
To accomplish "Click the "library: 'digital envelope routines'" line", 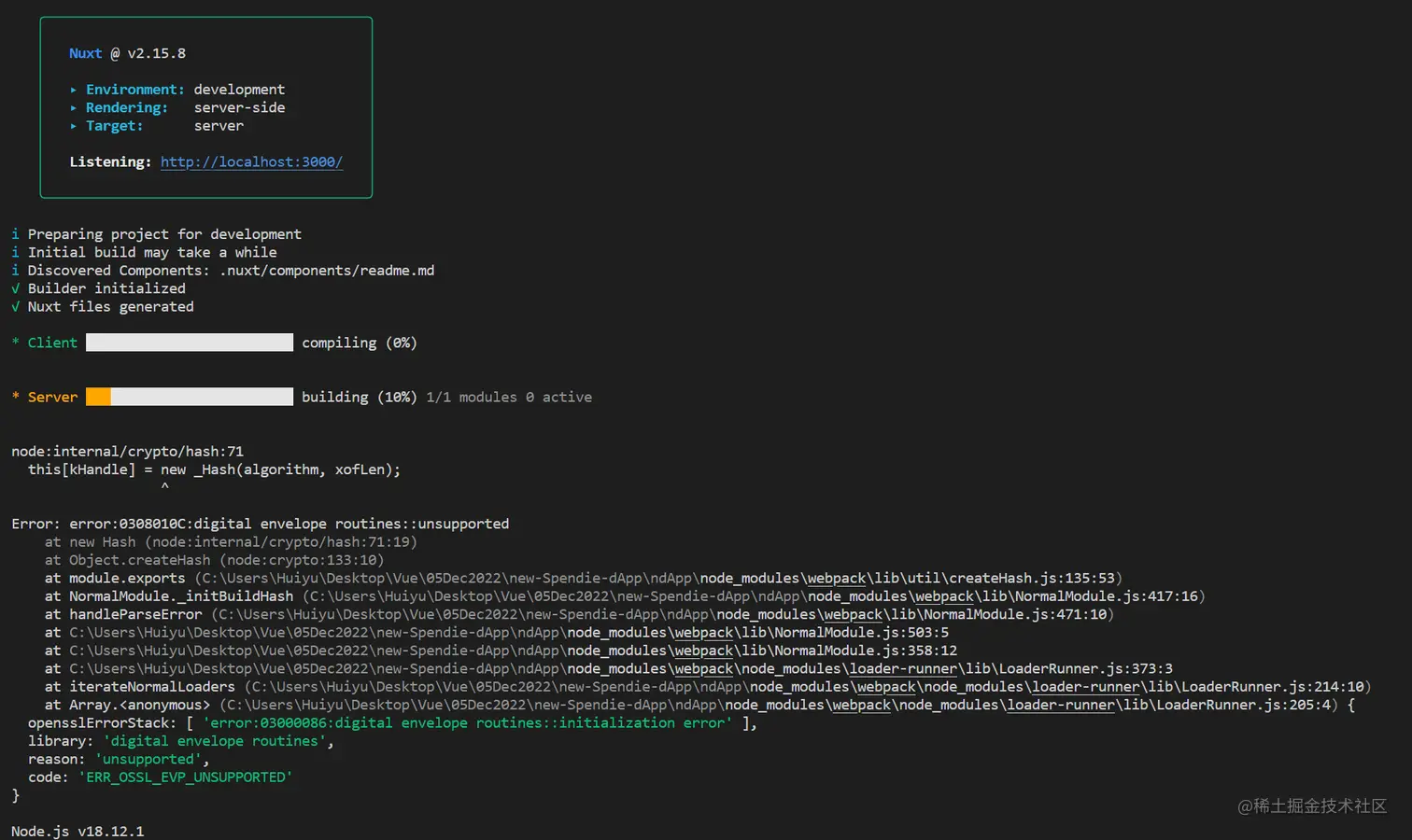I will click(x=181, y=741).
